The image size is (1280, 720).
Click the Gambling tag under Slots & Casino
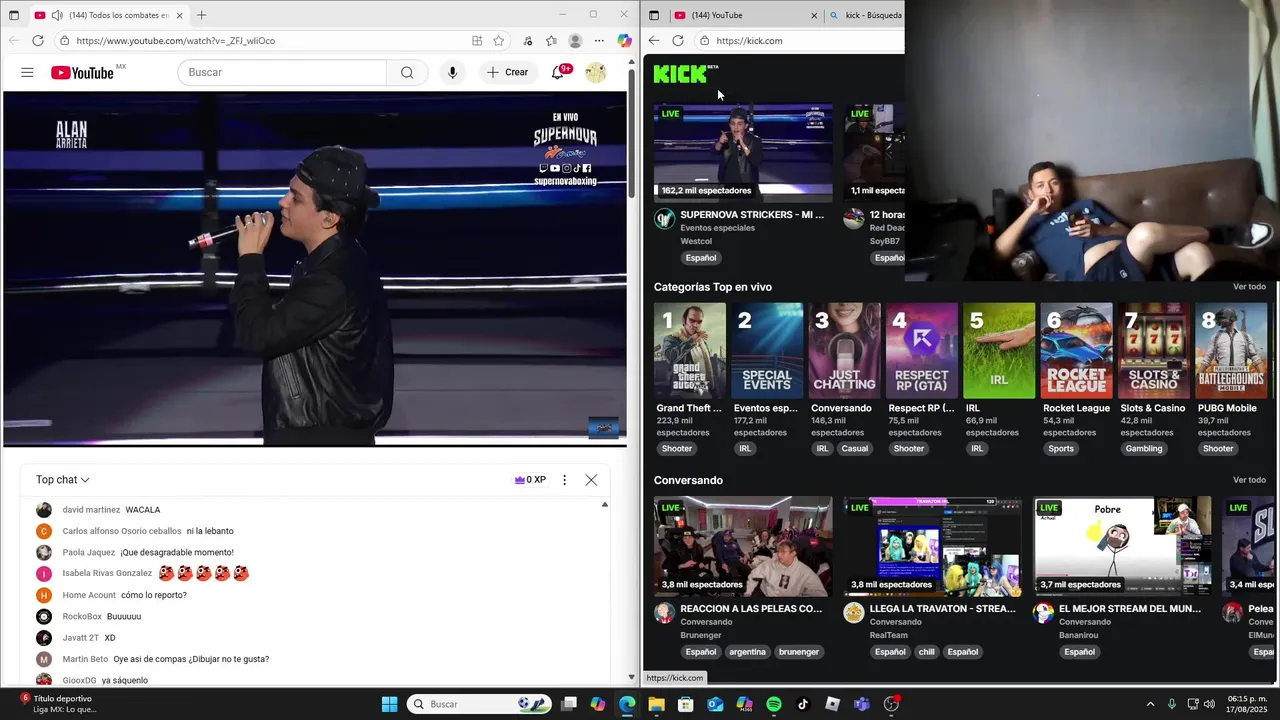[x=1144, y=449]
